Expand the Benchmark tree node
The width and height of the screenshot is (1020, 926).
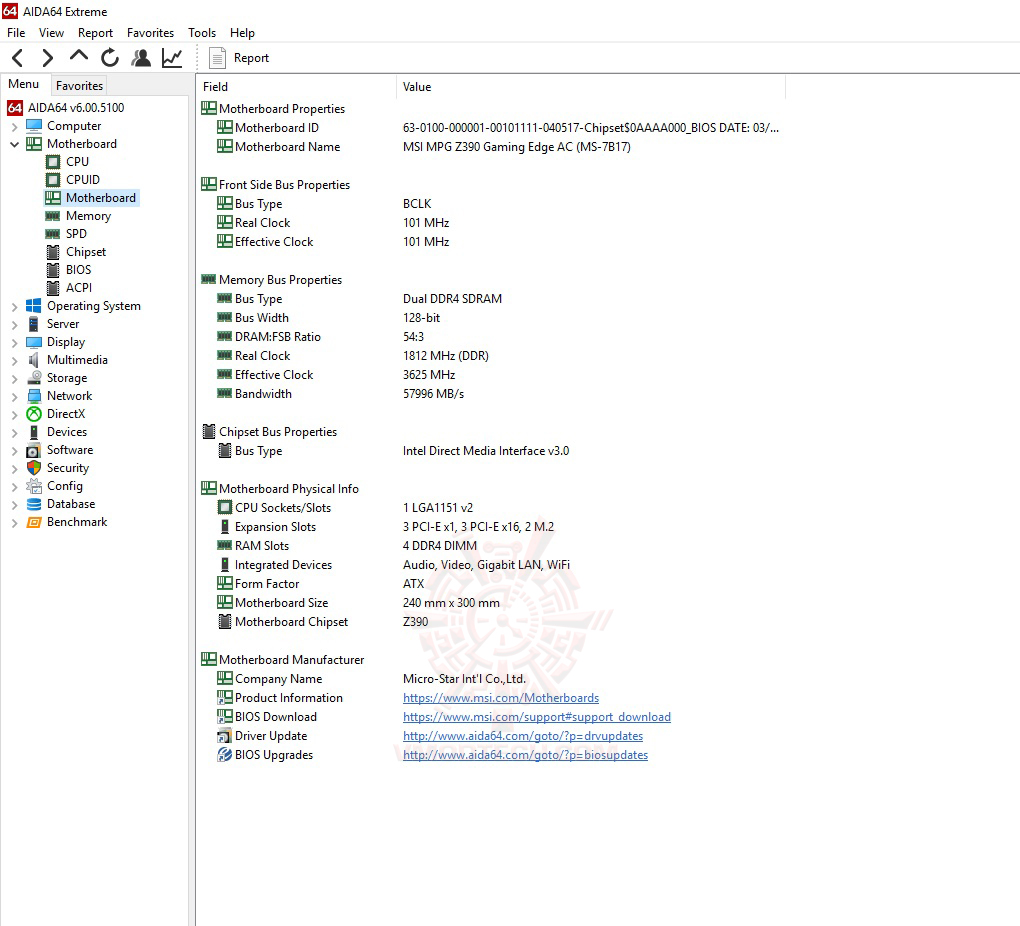14,523
